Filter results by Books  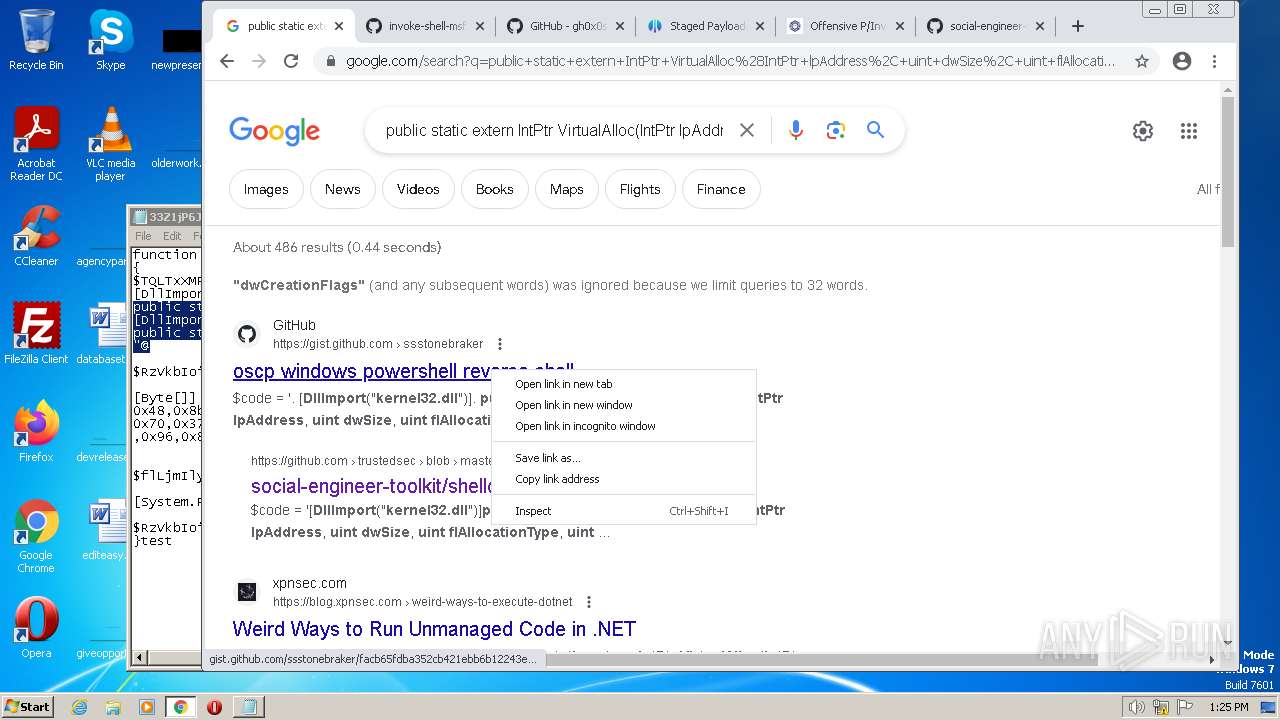click(494, 189)
